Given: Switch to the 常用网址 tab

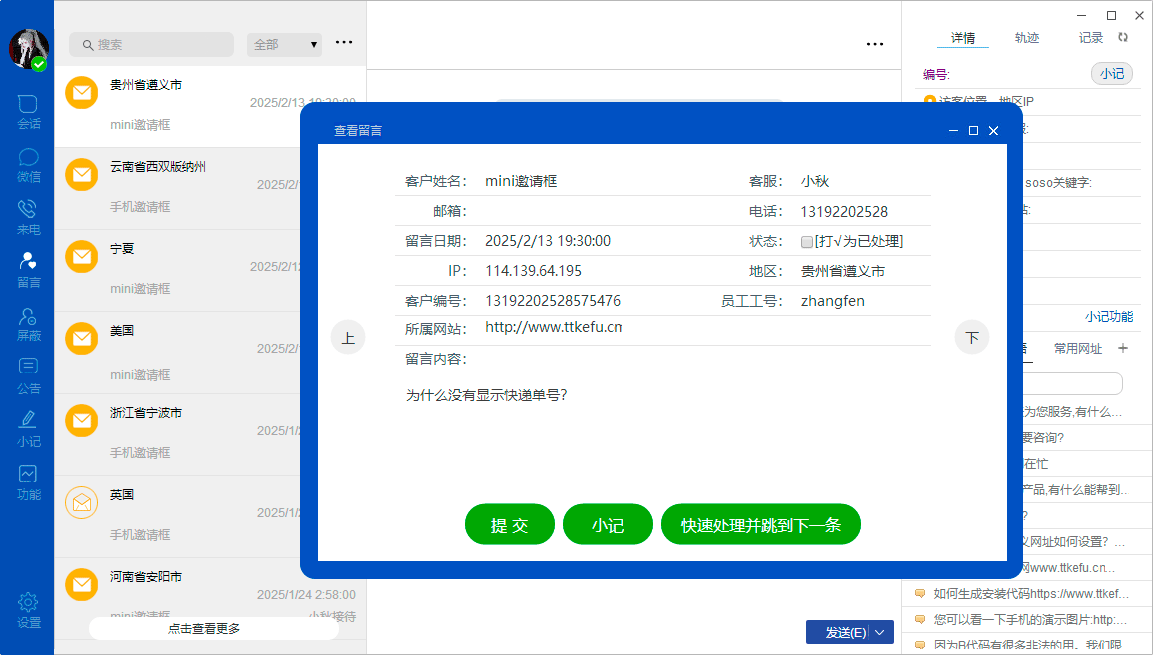Looking at the screenshot, I should point(1078,348).
